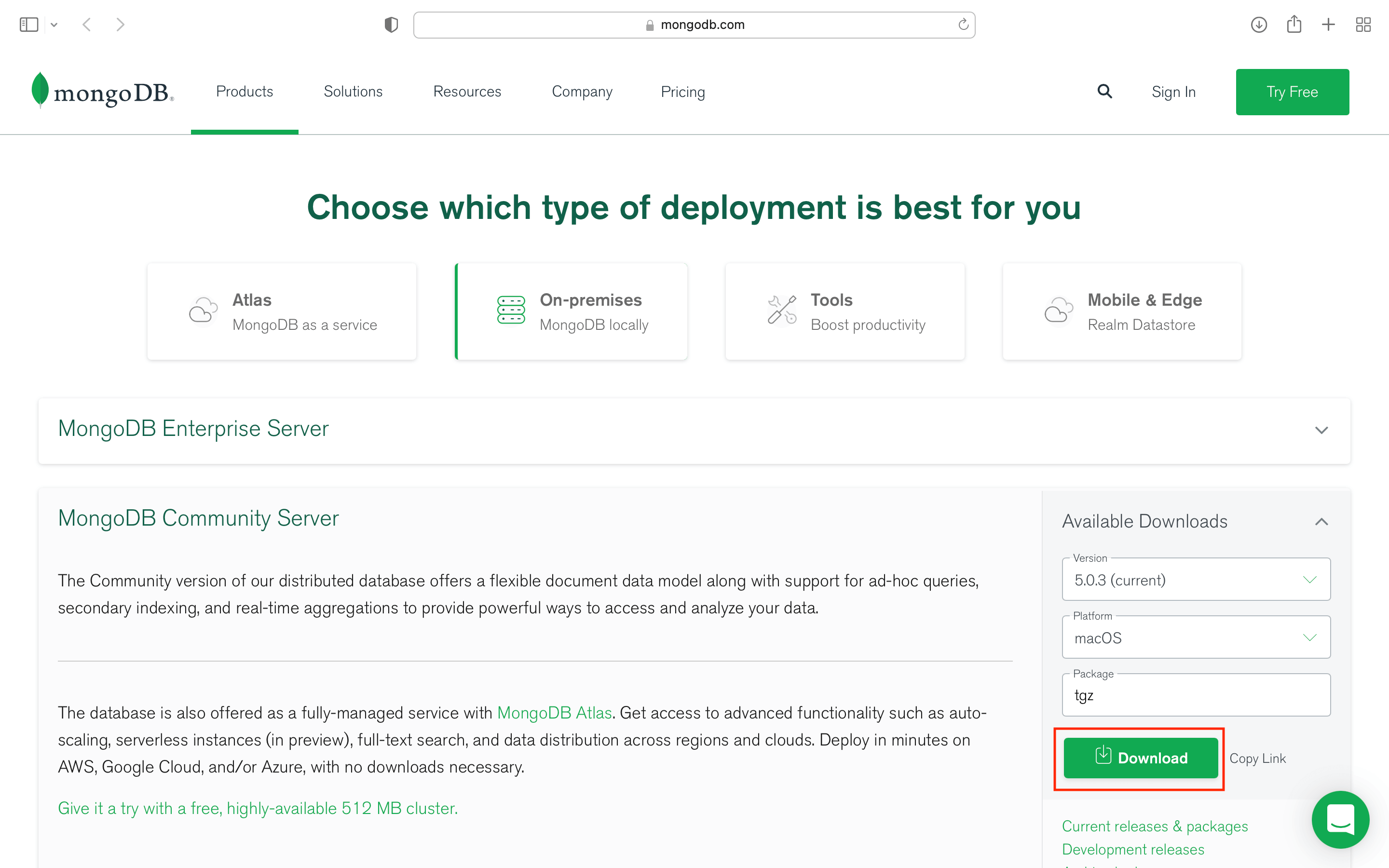Click the On-premises server stack icon
This screenshot has width=1389, height=868.
click(x=511, y=310)
